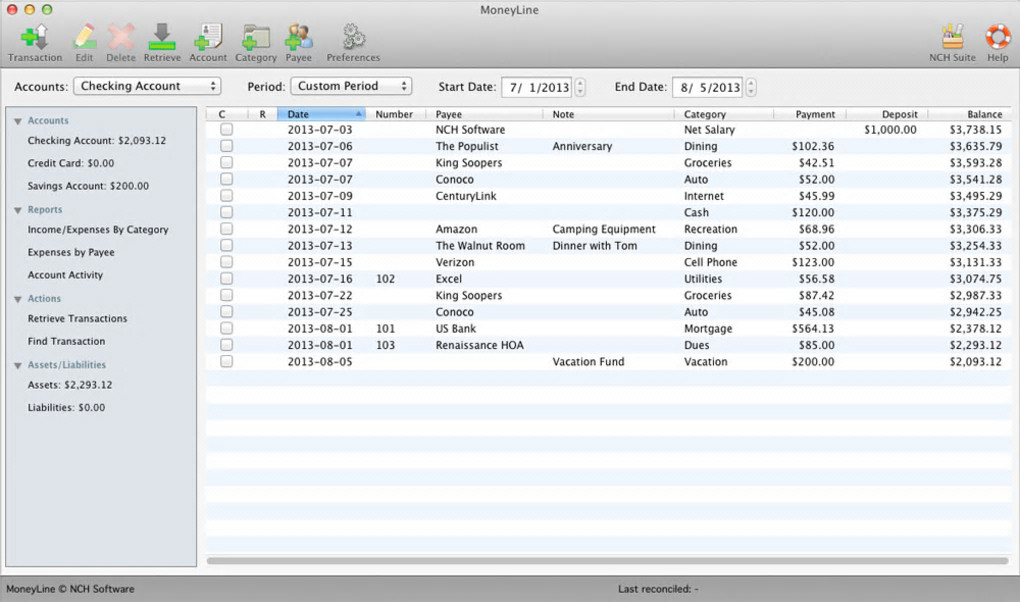Open the Period dropdown showing Custom Period
This screenshot has width=1020, height=602.
(x=351, y=87)
